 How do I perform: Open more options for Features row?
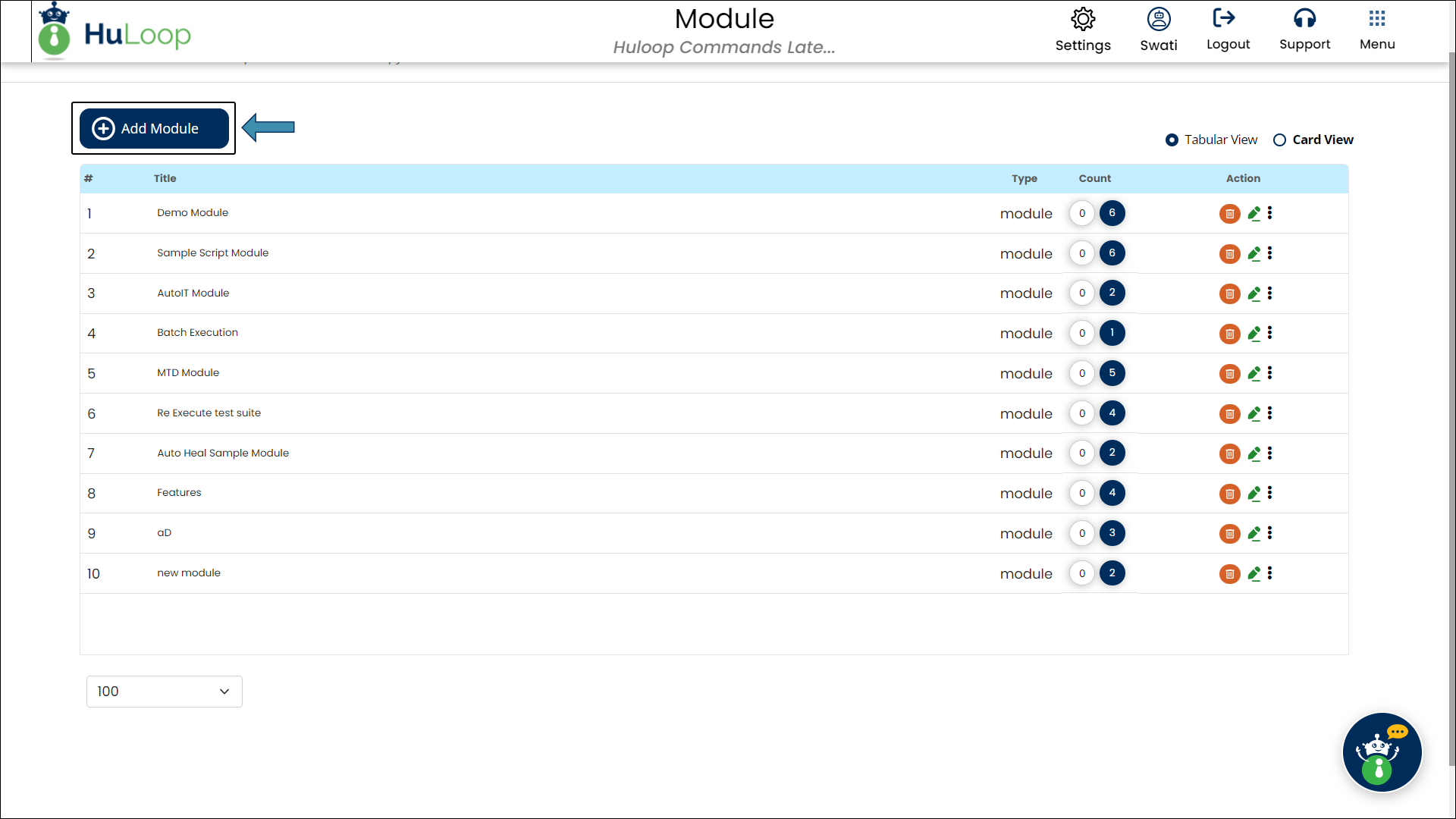coord(1270,493)
